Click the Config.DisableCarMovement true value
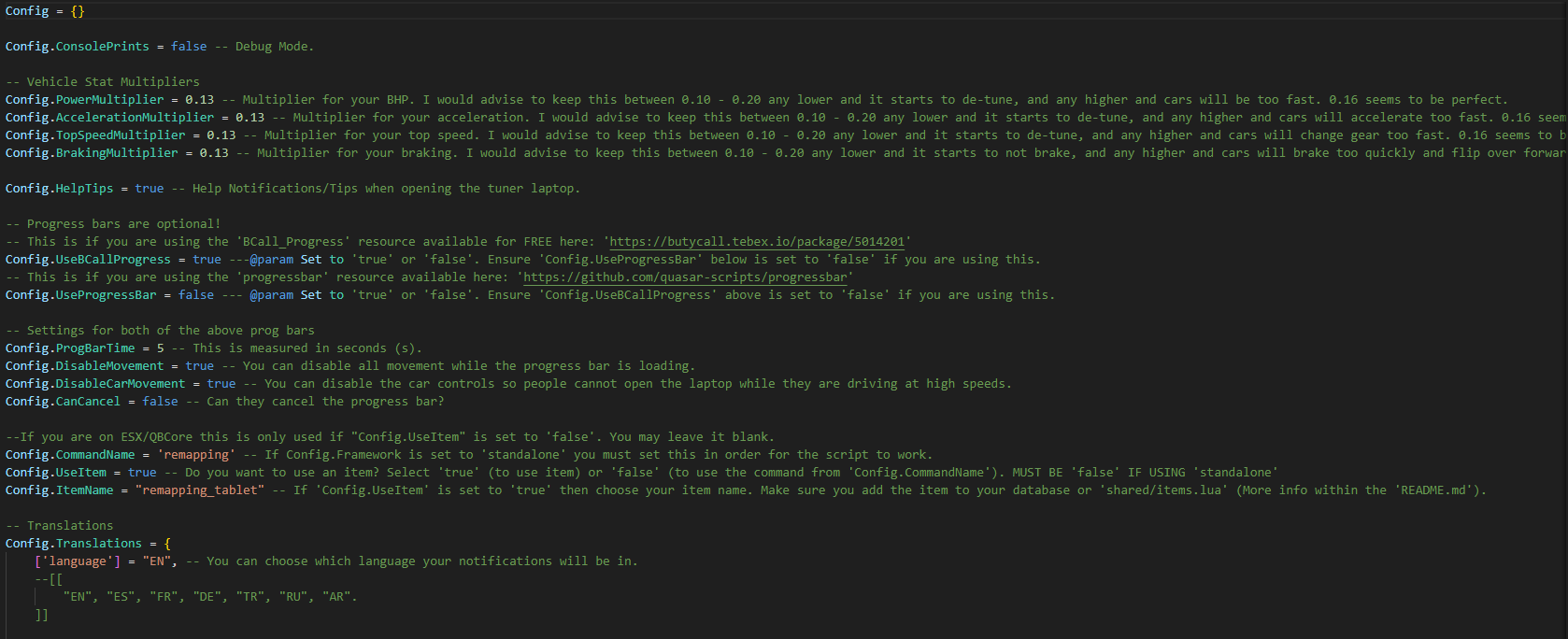1568x639 pixels. click(221, 384)
